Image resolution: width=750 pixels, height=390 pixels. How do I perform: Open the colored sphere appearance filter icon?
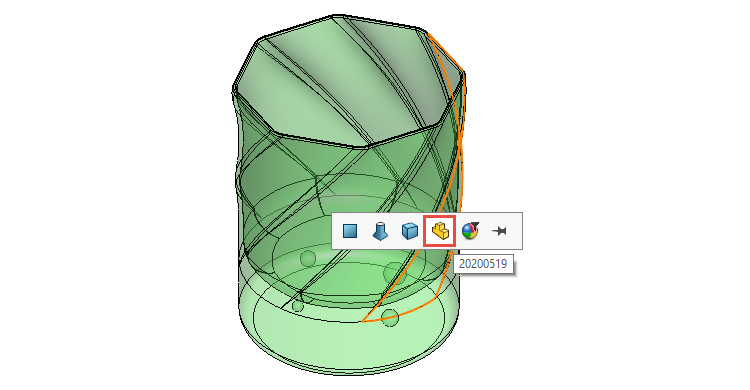(x=470, y=231)
